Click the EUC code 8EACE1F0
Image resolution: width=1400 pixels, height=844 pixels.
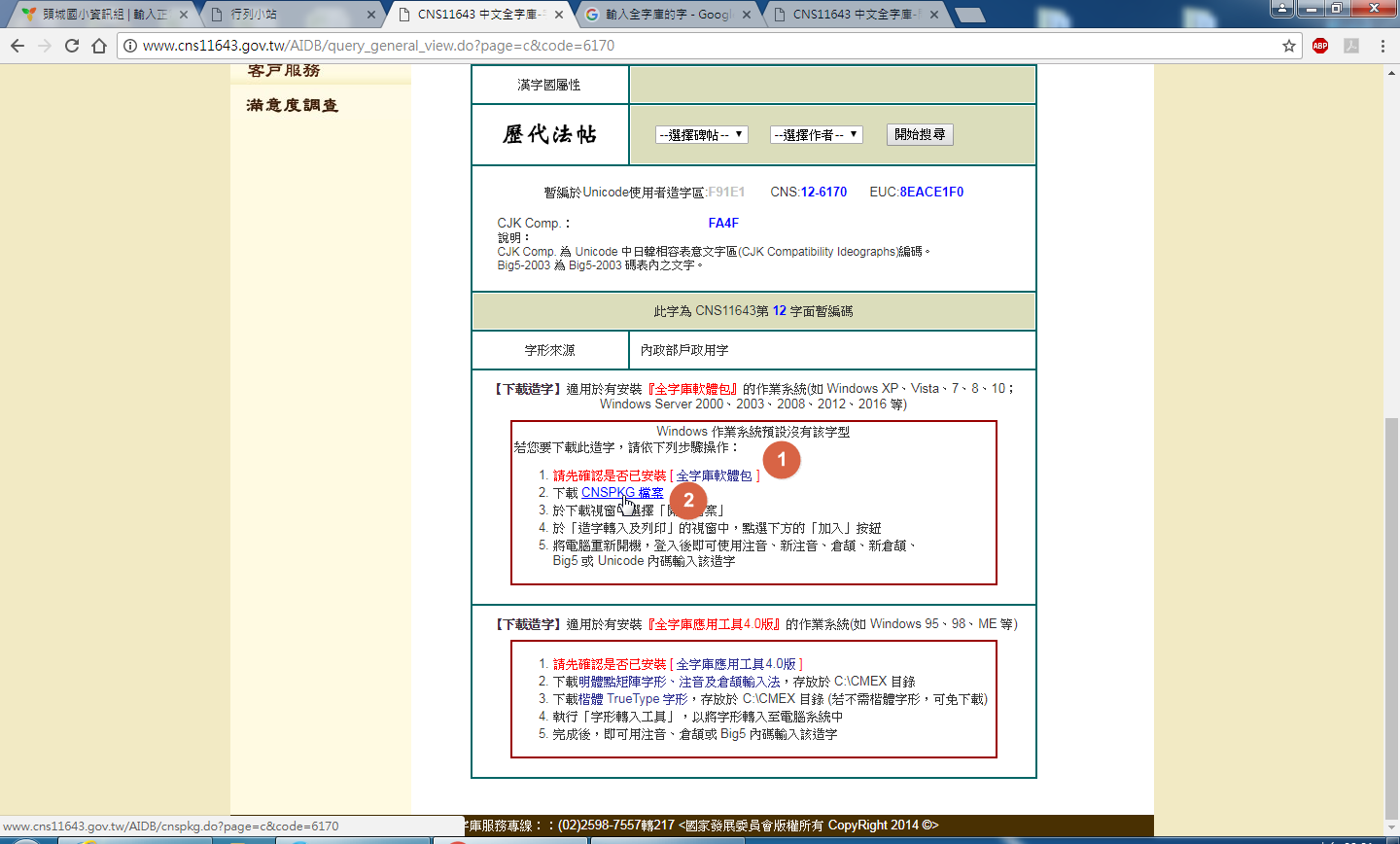coord(931,193)
